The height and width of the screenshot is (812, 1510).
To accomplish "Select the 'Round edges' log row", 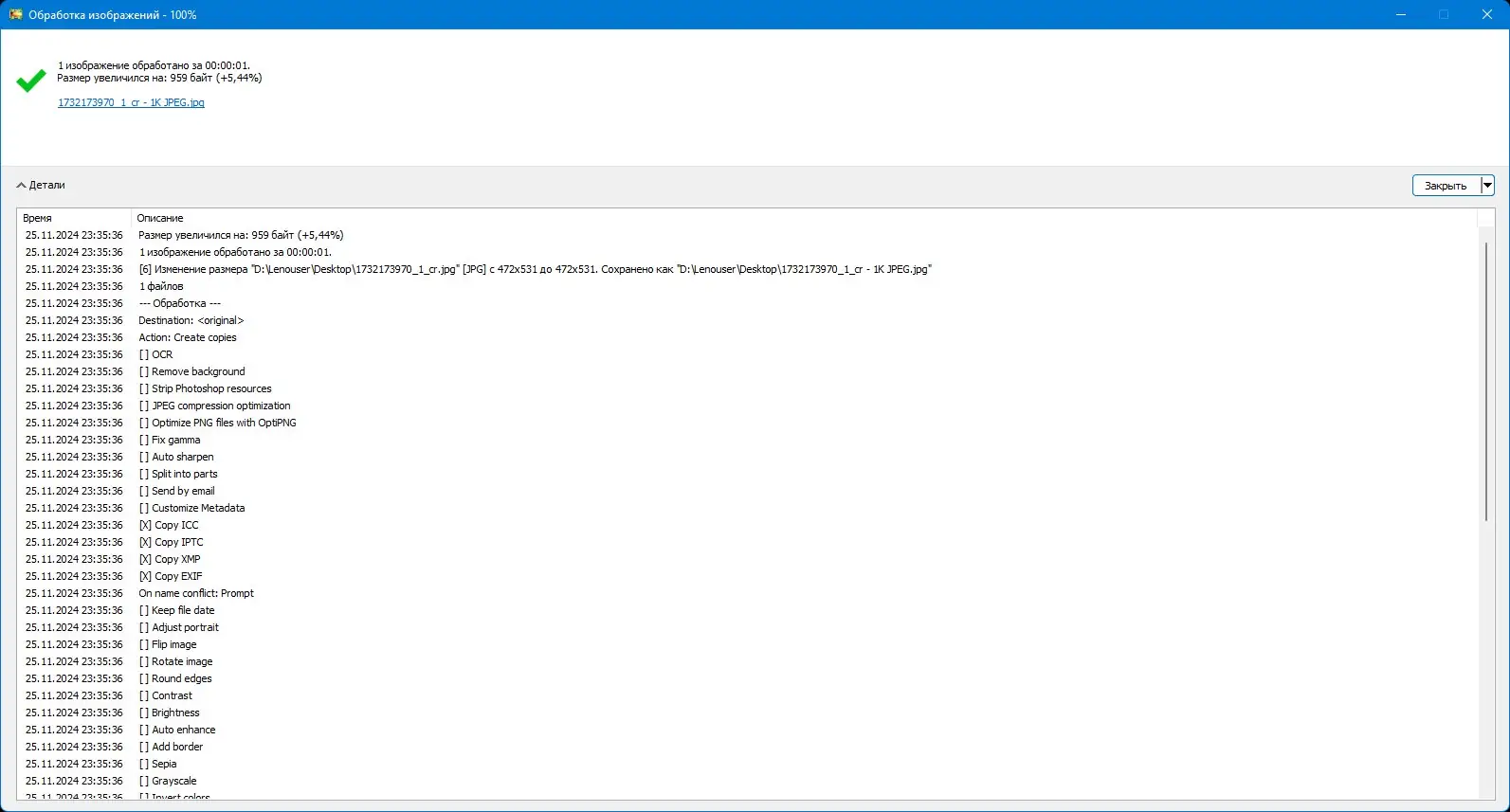I will click(748, 678).
